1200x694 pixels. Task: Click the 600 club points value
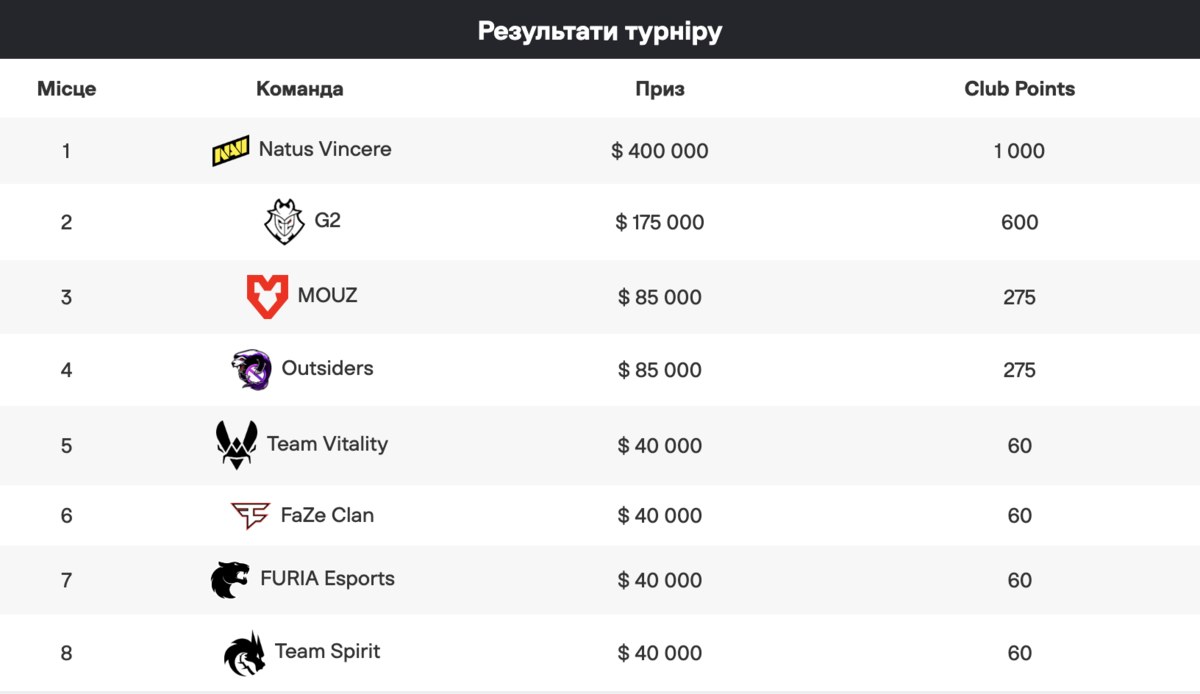(1020, 222)
